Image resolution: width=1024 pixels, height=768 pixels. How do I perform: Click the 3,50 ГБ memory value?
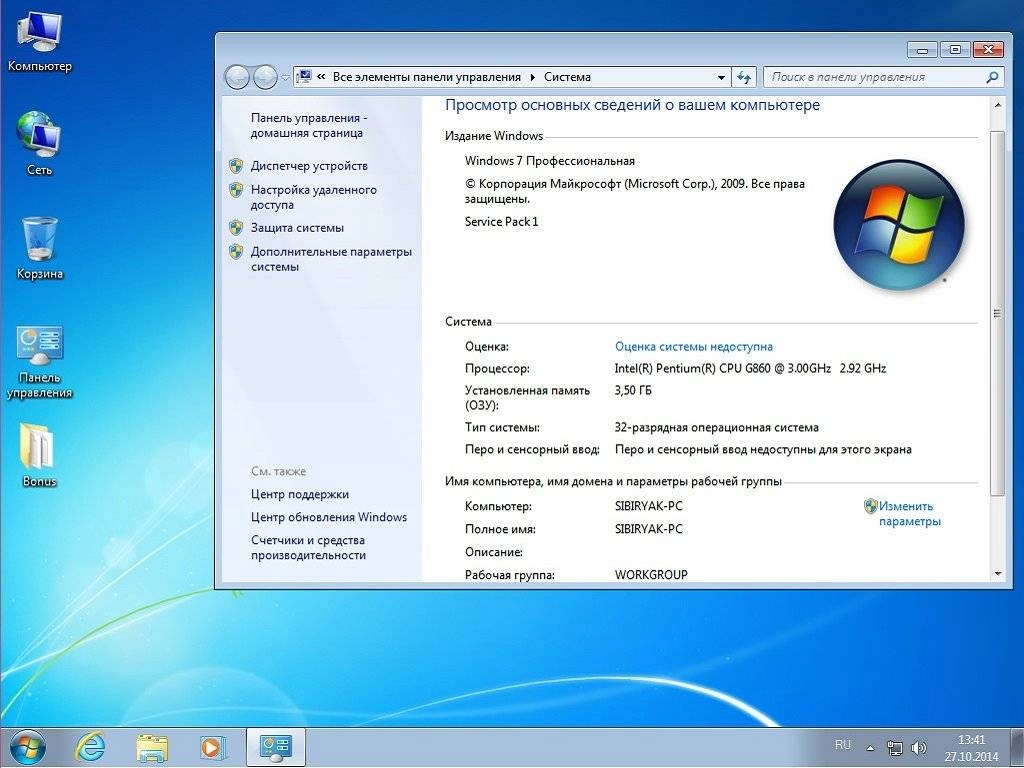633,391
